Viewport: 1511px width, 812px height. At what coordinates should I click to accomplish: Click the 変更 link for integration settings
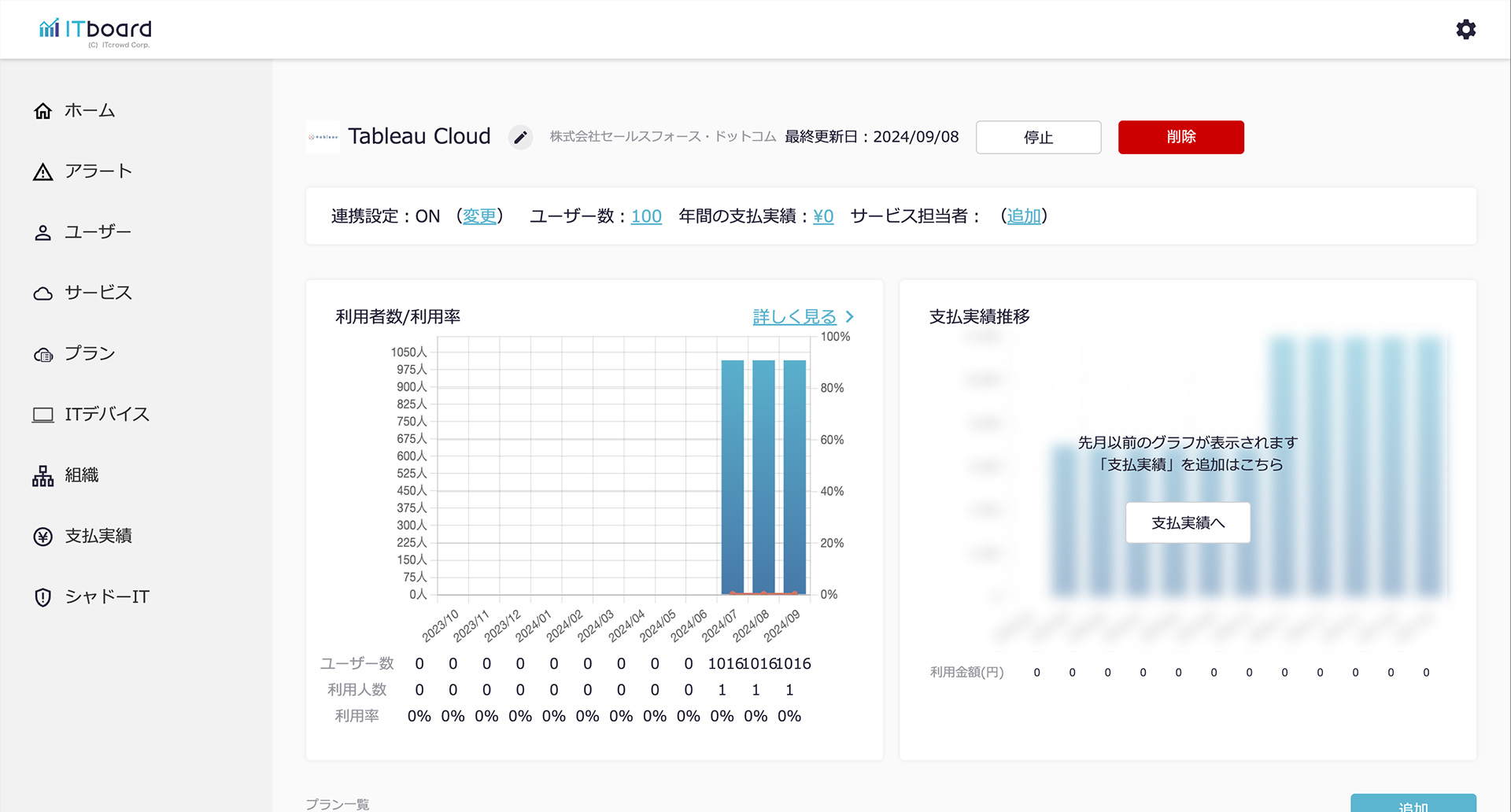pos(479,216)
